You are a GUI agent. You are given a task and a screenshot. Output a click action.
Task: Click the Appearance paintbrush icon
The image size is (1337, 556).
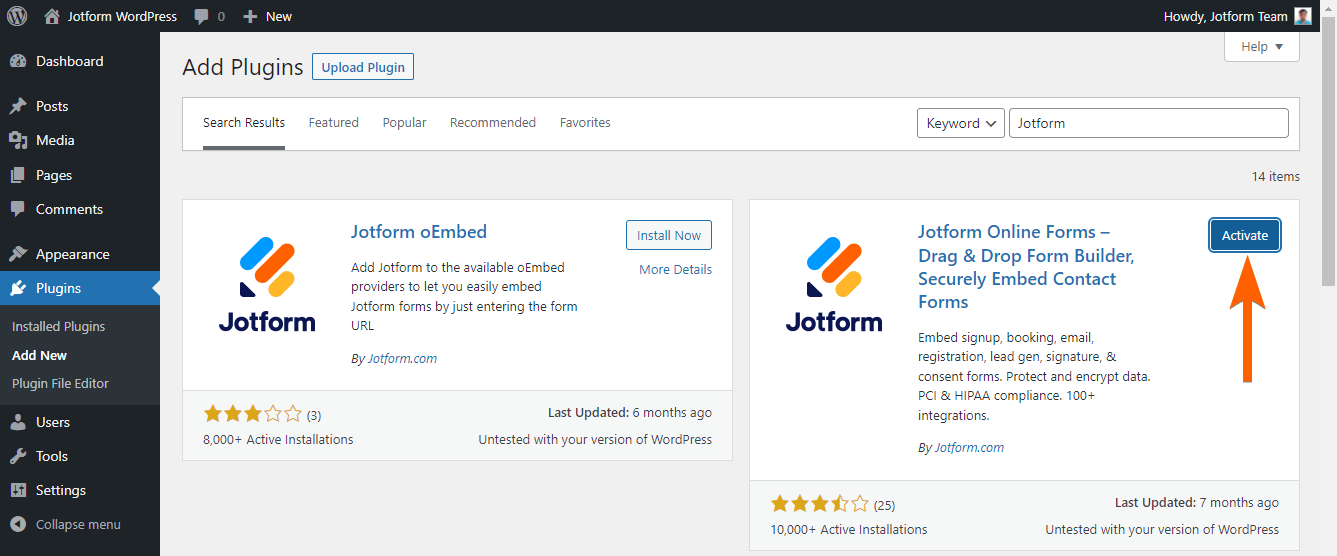18,254
